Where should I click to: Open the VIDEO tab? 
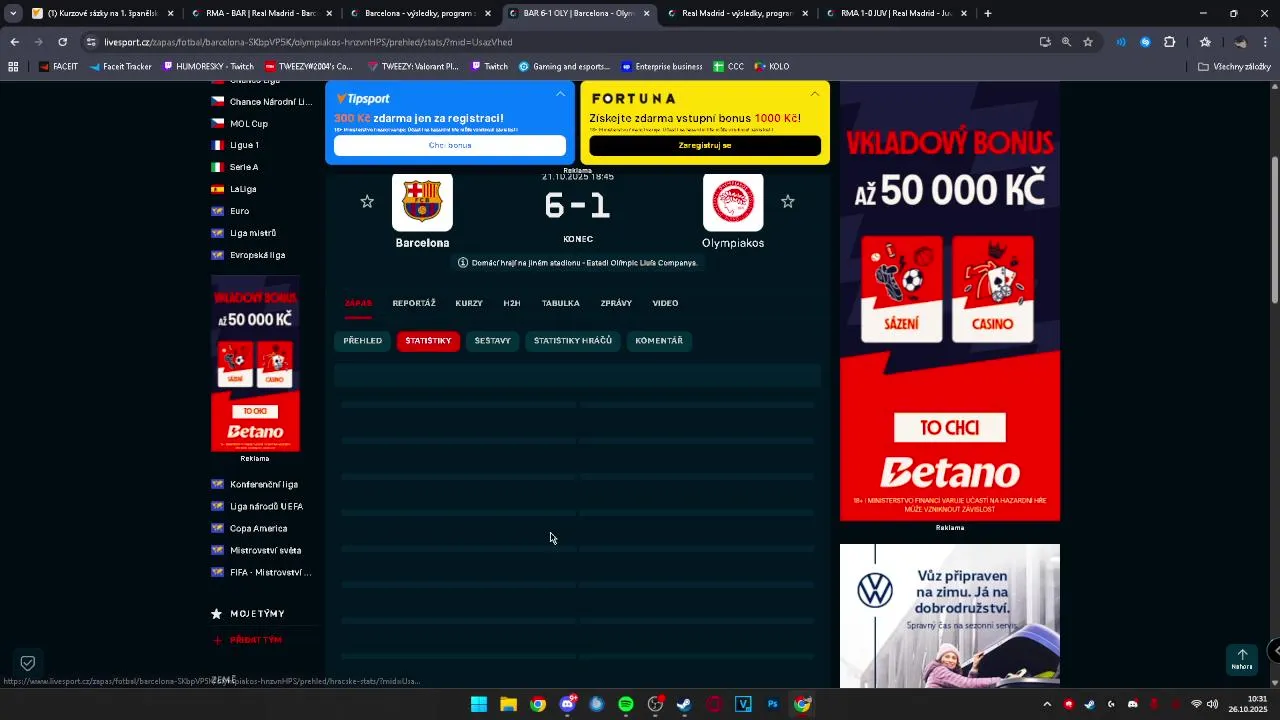pos(665,303)
